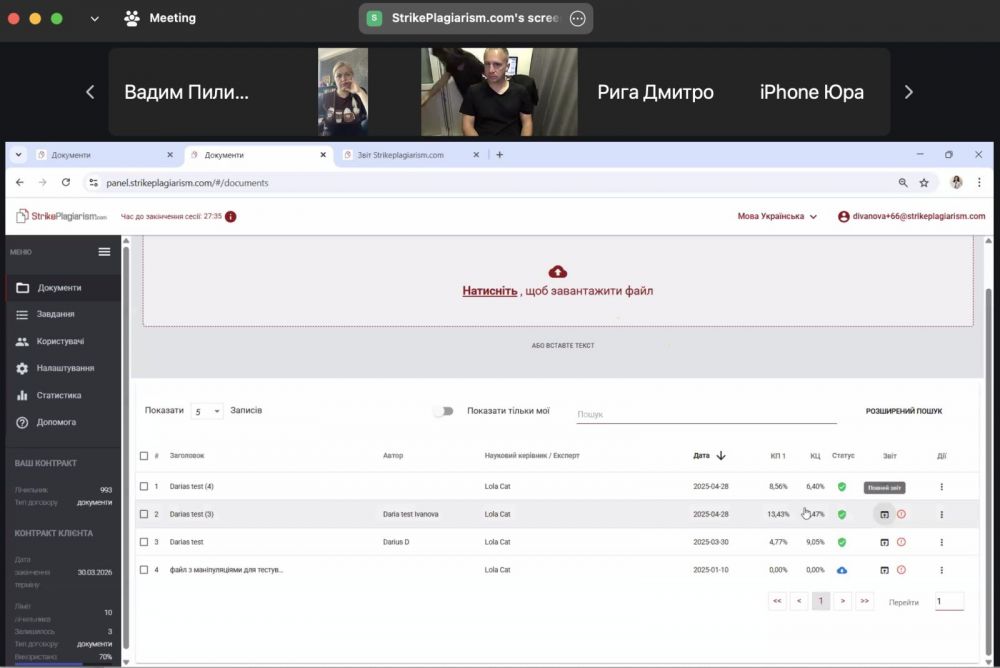Expand the Мова Українська language dropdown
1000x668 pixels.
(x=777, y=216)
